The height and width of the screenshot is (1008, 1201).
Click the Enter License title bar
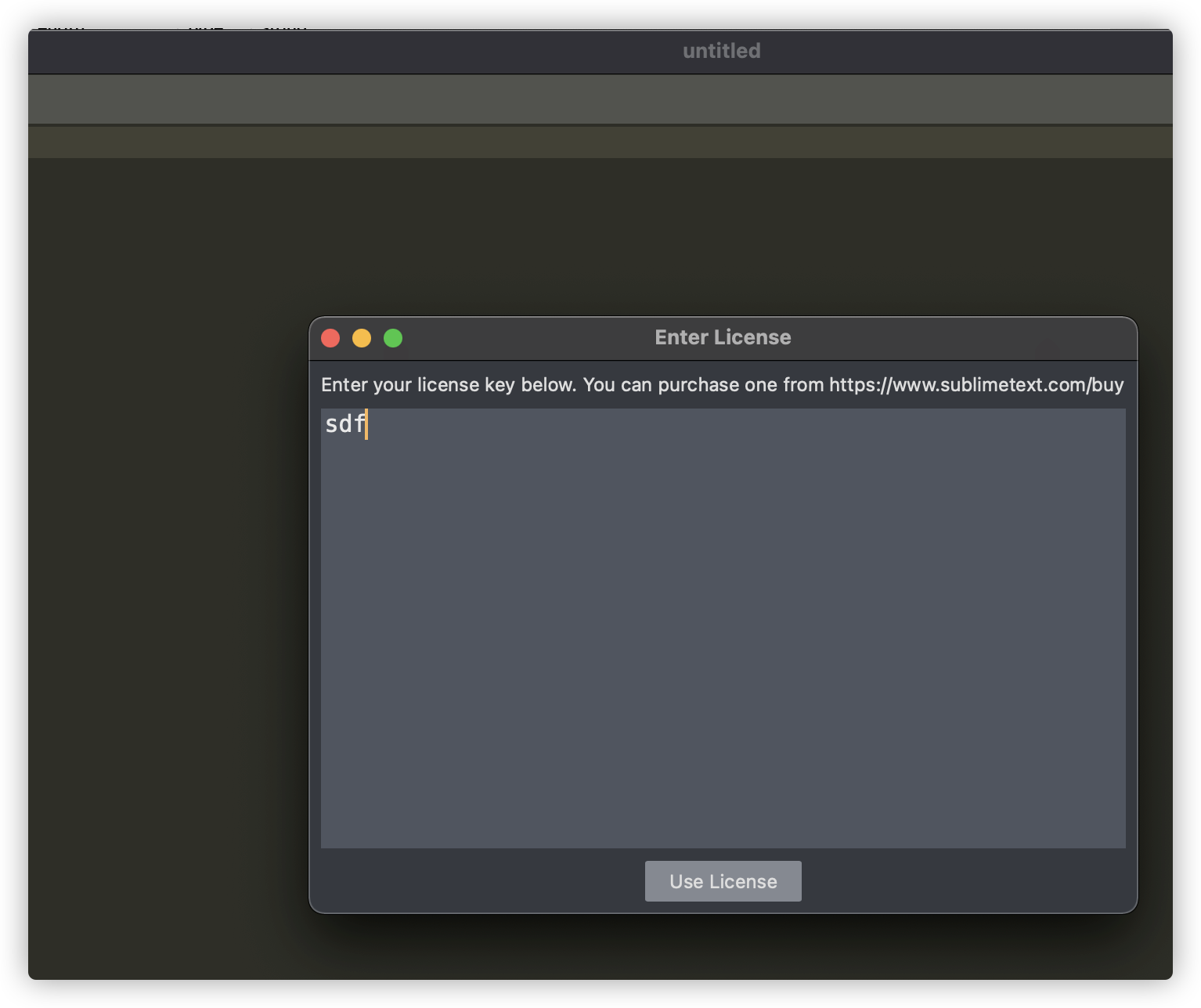pos(722,337)
